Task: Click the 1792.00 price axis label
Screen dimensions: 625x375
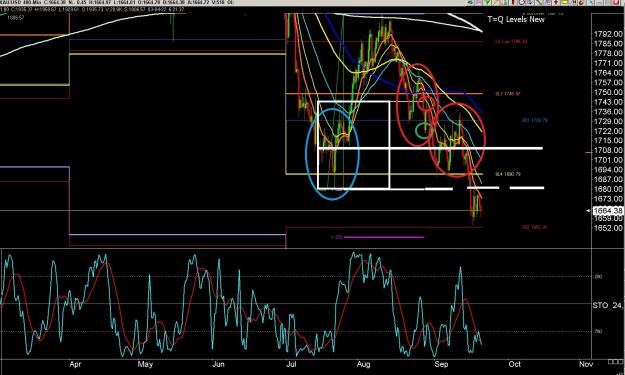Action: pos(608,34)
